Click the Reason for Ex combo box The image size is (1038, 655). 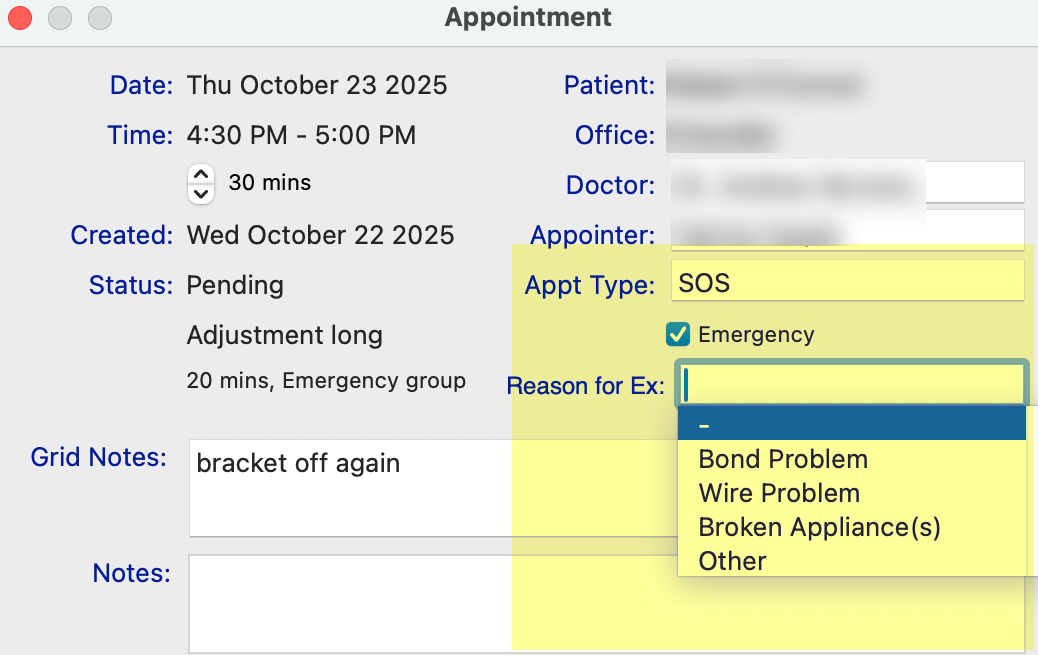coord(850,384)
